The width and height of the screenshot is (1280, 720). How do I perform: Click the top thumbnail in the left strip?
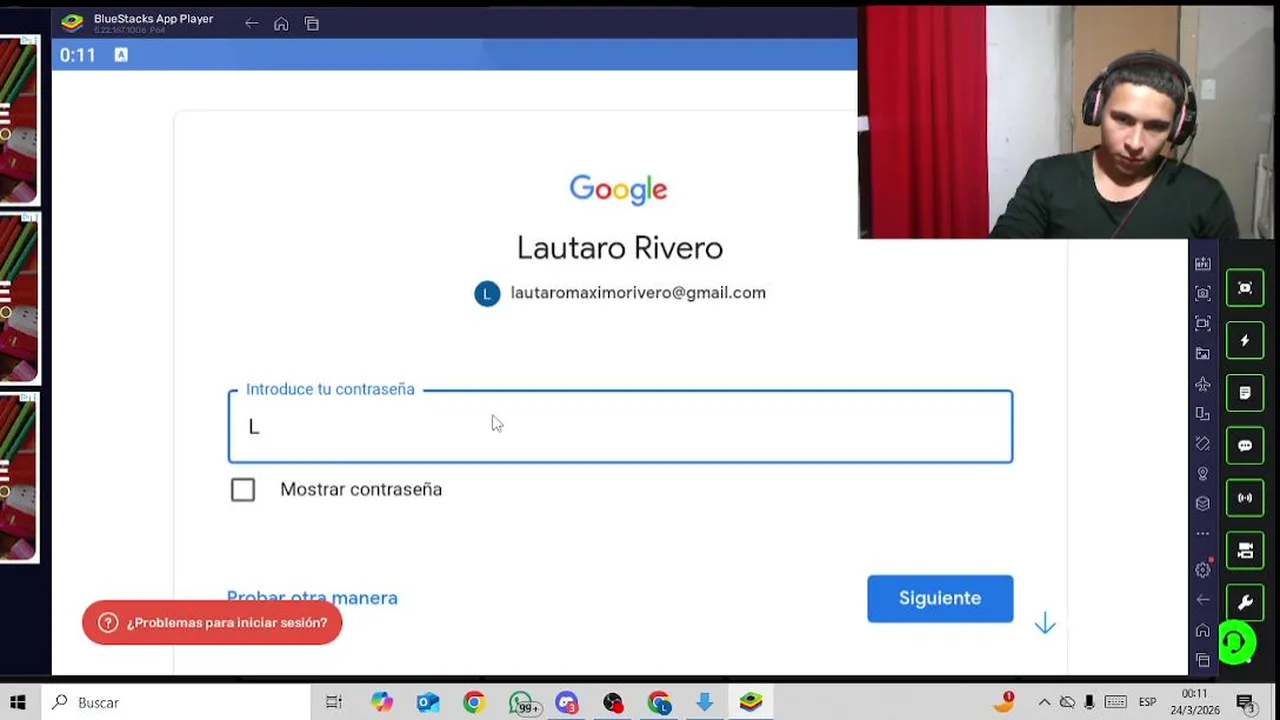tap(19, 121)
